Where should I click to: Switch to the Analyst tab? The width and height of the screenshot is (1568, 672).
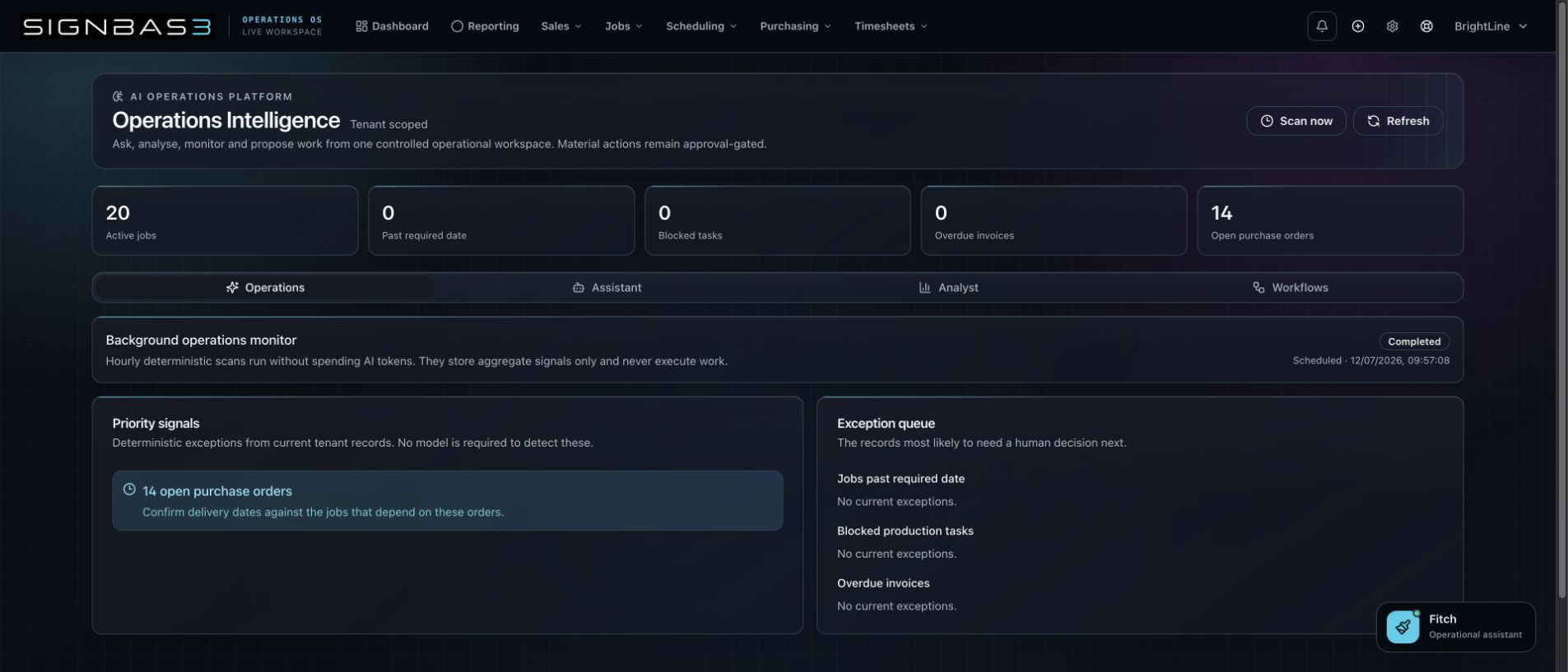[x=948, y=288]
